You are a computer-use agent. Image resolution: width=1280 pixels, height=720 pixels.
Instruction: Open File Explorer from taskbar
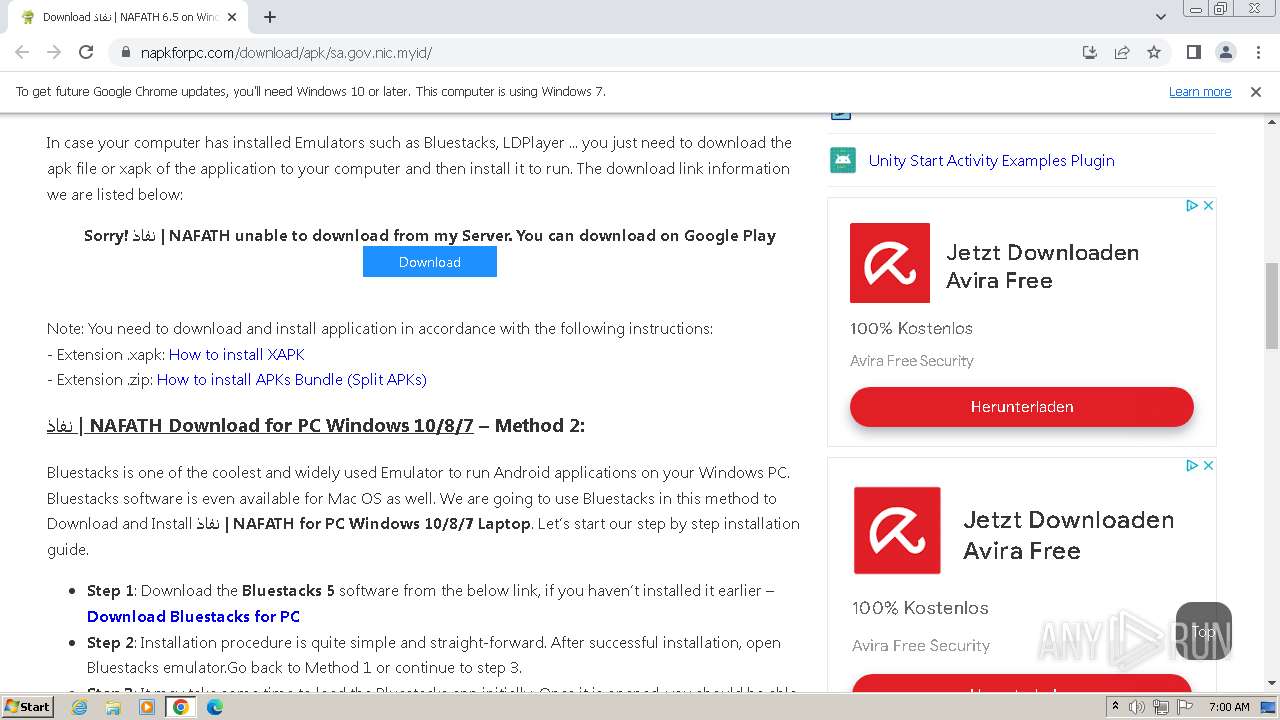pos(113,707)
